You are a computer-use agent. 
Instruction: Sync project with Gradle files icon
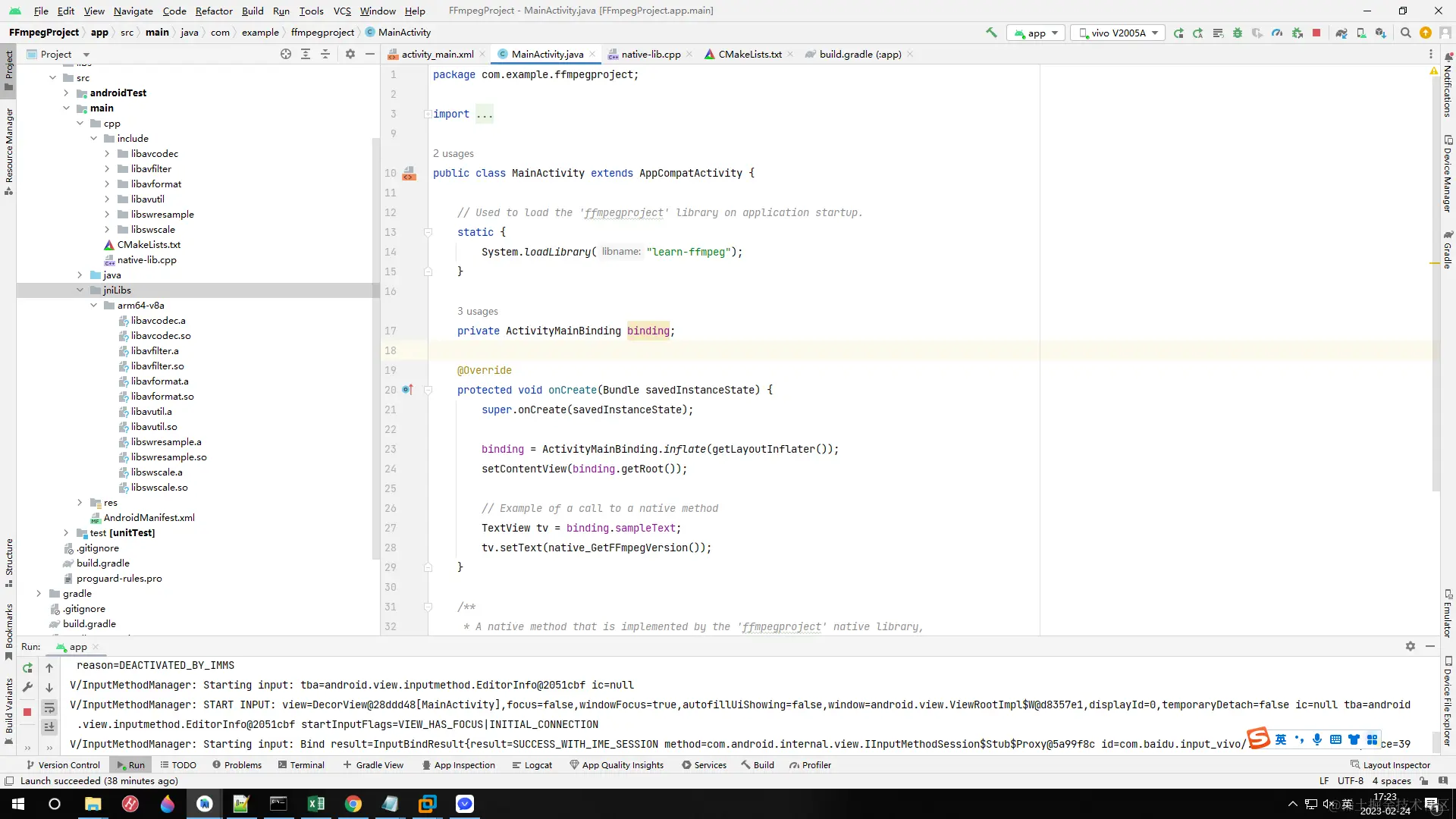click(1341, 33)
